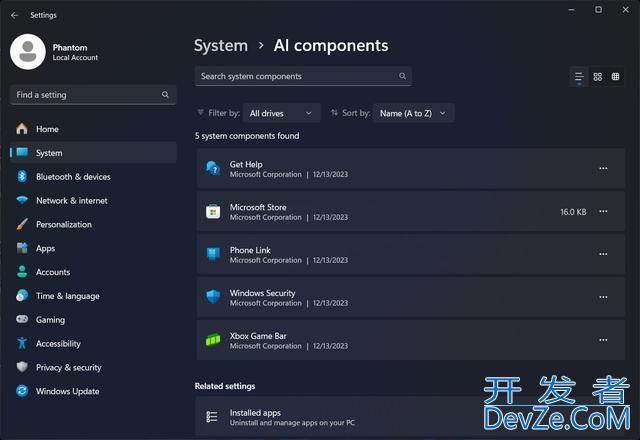Open Gaming settings
Screen dimensions: 640x440
tap(93, 320)
